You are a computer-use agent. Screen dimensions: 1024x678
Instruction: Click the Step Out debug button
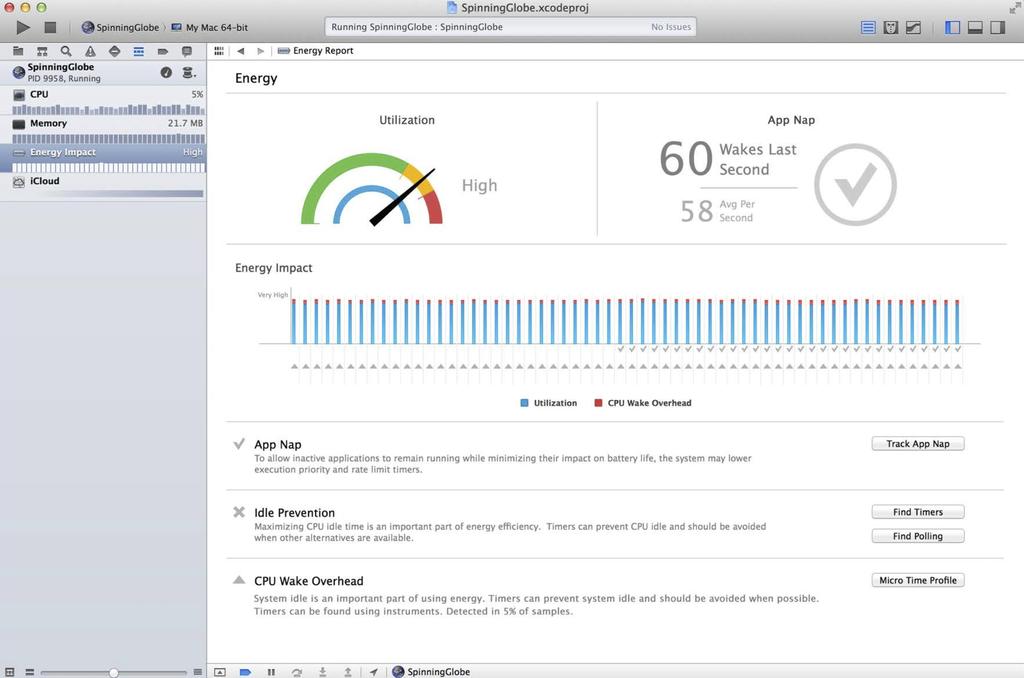point(348,672)
